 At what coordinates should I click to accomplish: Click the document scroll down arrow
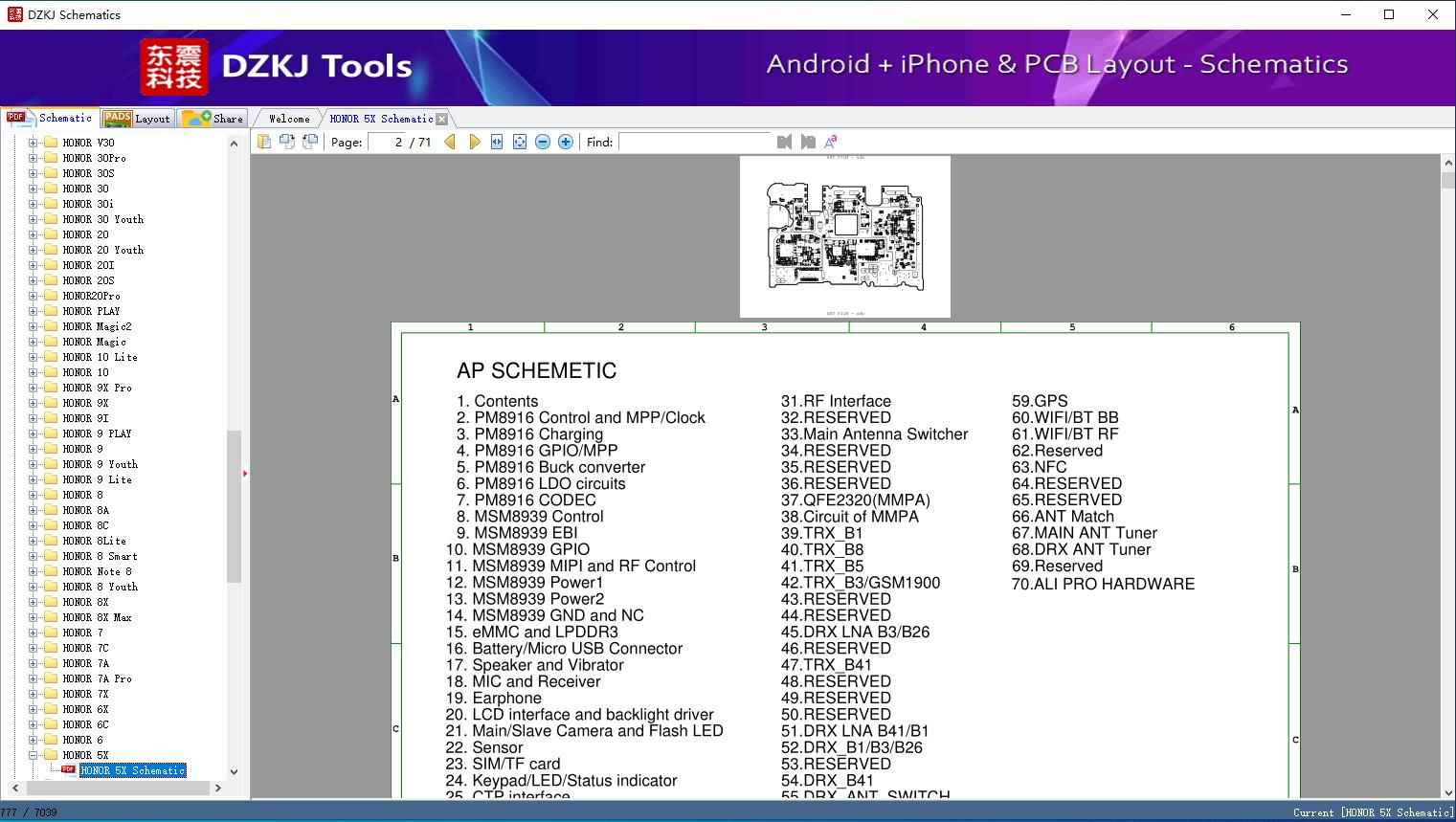[x=1447, y=790]
